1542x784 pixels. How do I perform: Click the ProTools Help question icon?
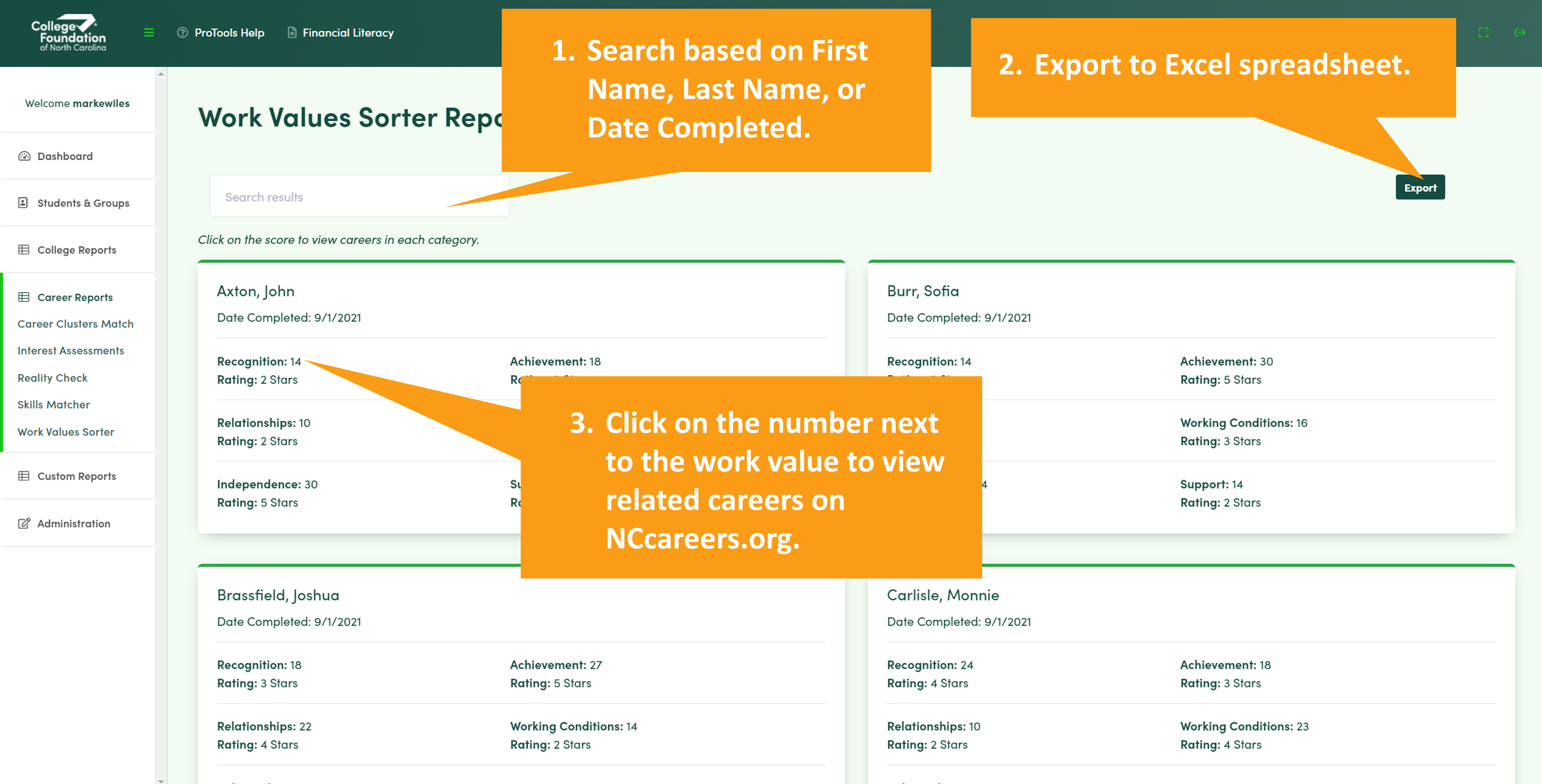[x=183, y=32]
